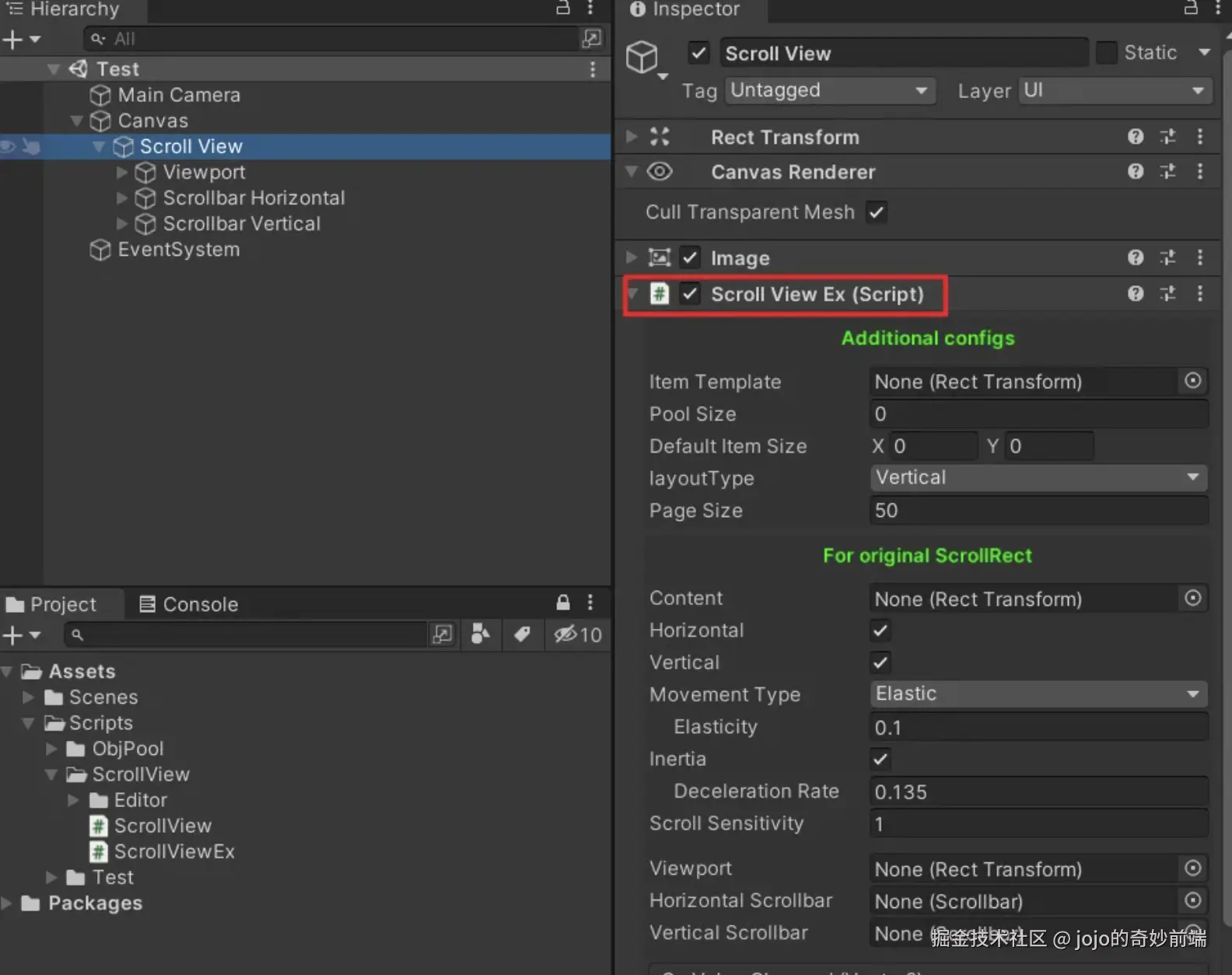Search by label in Project panel
Image resolution: width=1232 pixels, height=975 pixels.
tap(522, 634)
